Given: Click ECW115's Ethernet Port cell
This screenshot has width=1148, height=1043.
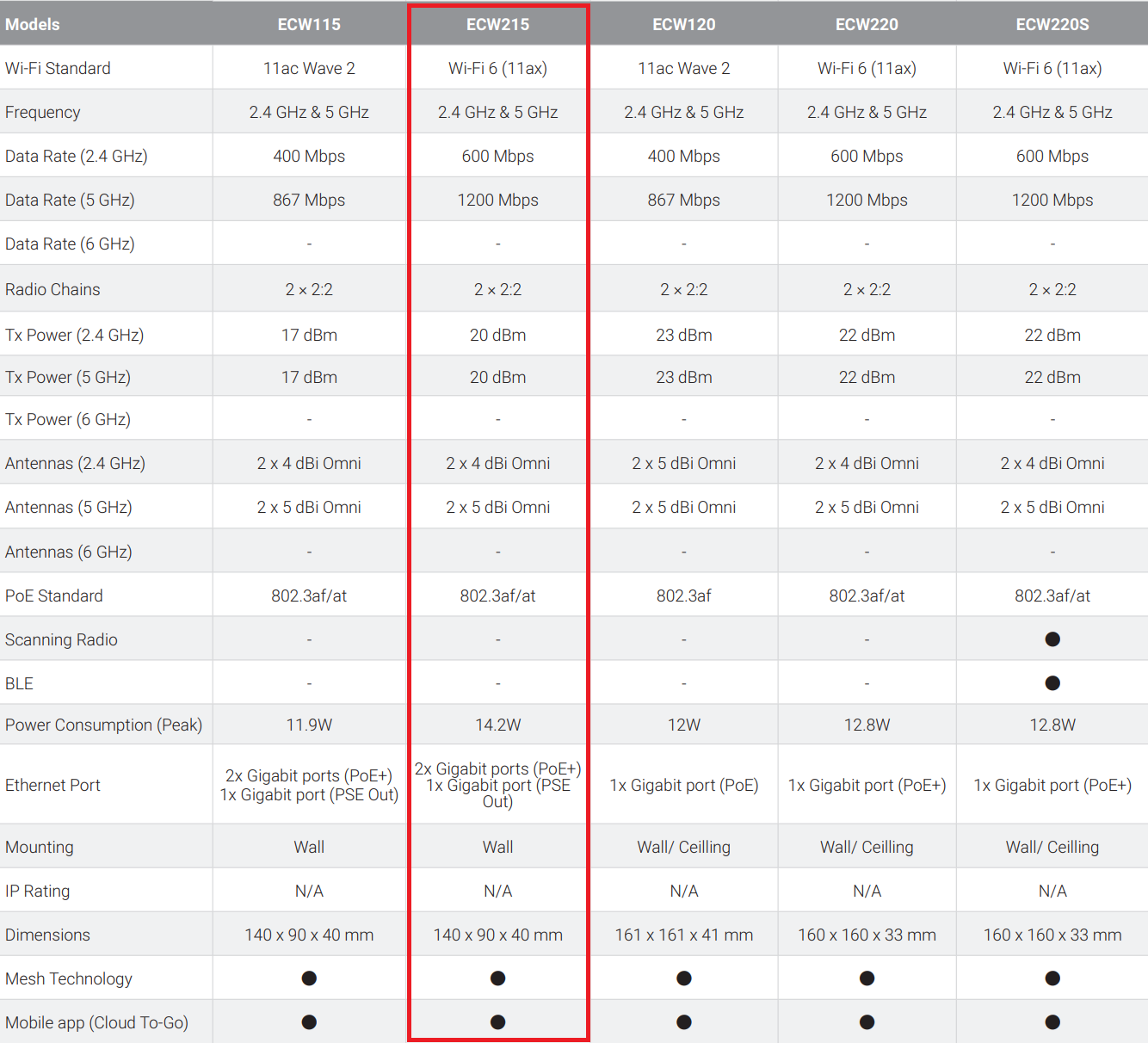Looking at the screenshot, I should click(x=309, y=785).
